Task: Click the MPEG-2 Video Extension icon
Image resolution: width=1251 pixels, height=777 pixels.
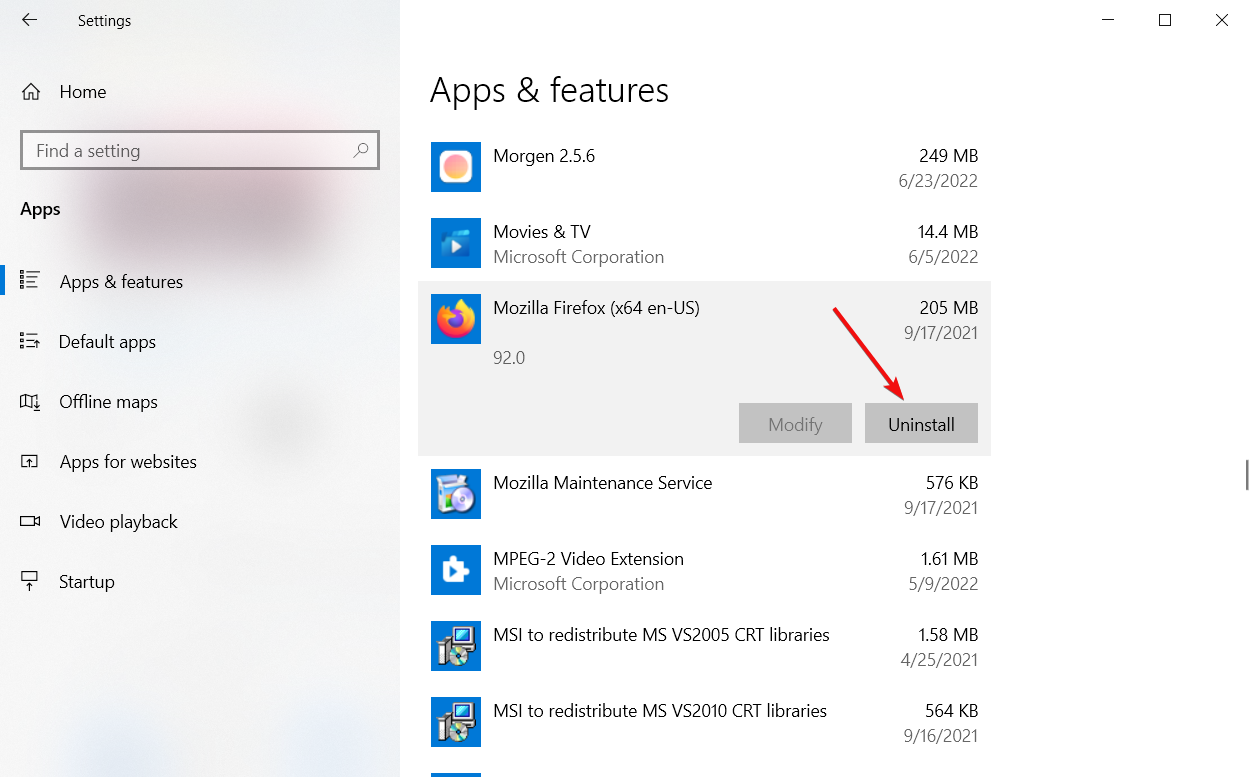Action: [456, 570]
